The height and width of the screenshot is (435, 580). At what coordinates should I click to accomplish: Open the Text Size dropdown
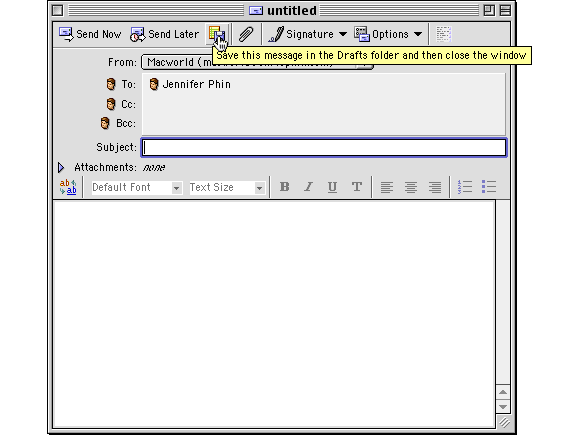[x=227, y=188]
